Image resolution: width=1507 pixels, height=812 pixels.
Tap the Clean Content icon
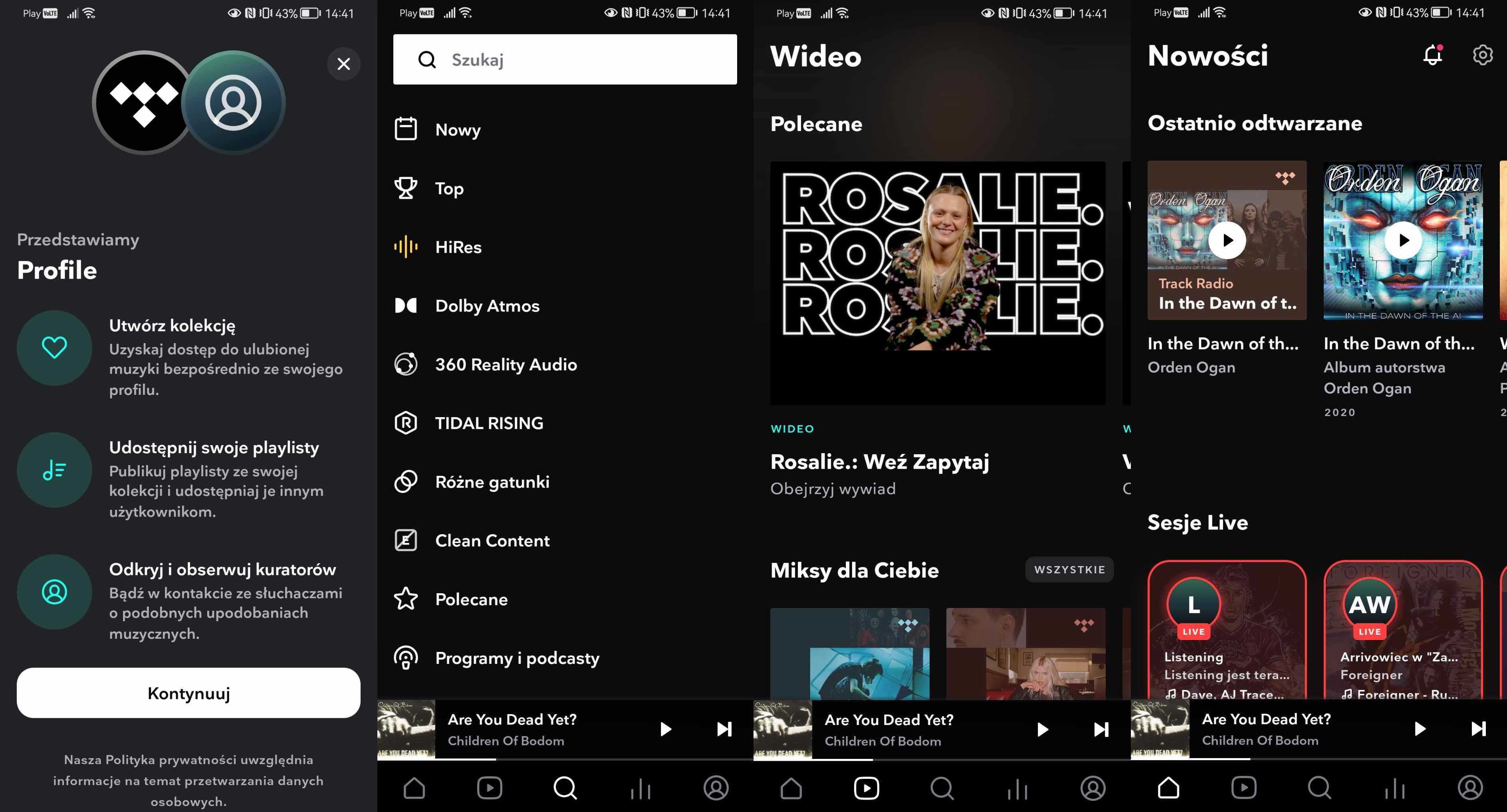click(405, 540)
